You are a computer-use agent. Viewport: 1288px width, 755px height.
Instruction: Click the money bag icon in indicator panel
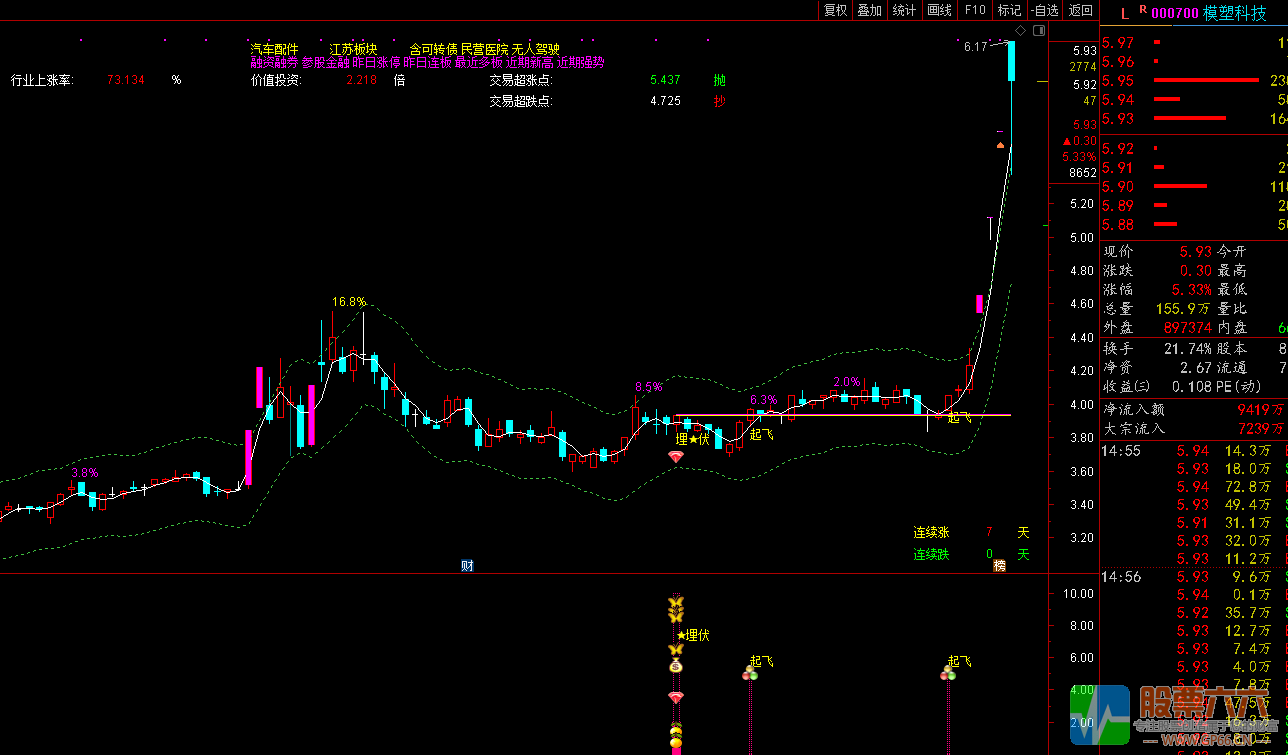[676, 666]
